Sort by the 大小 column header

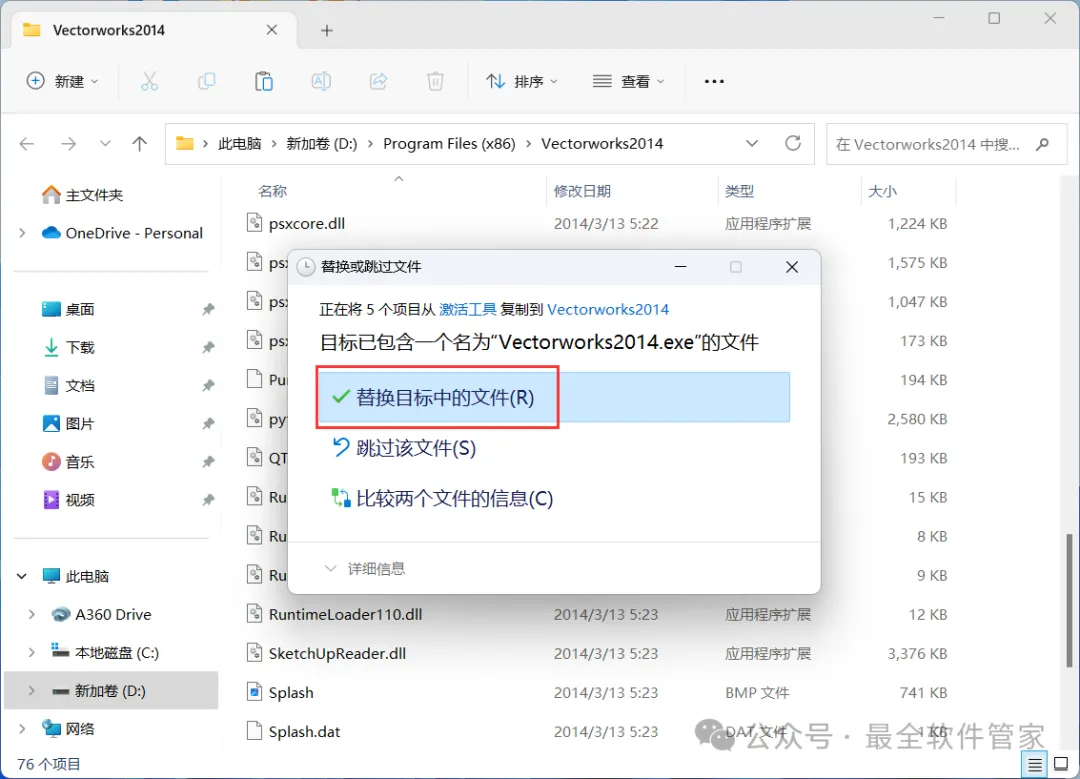click(882, 191)
